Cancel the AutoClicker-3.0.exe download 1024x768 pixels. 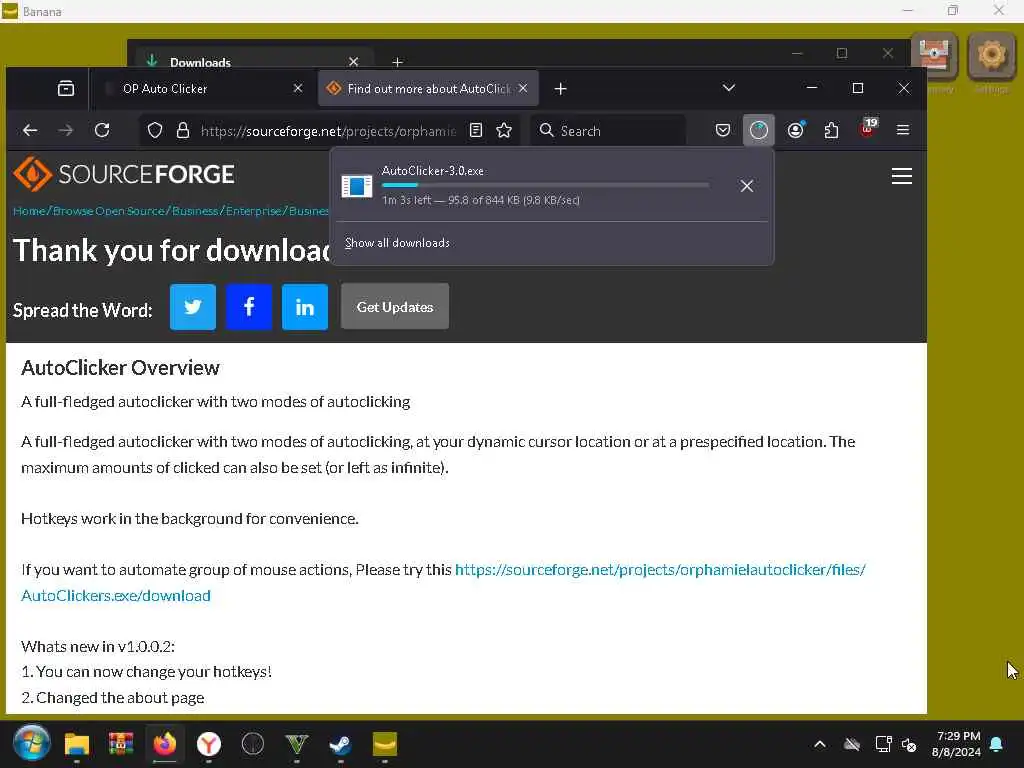pos(747,186)
